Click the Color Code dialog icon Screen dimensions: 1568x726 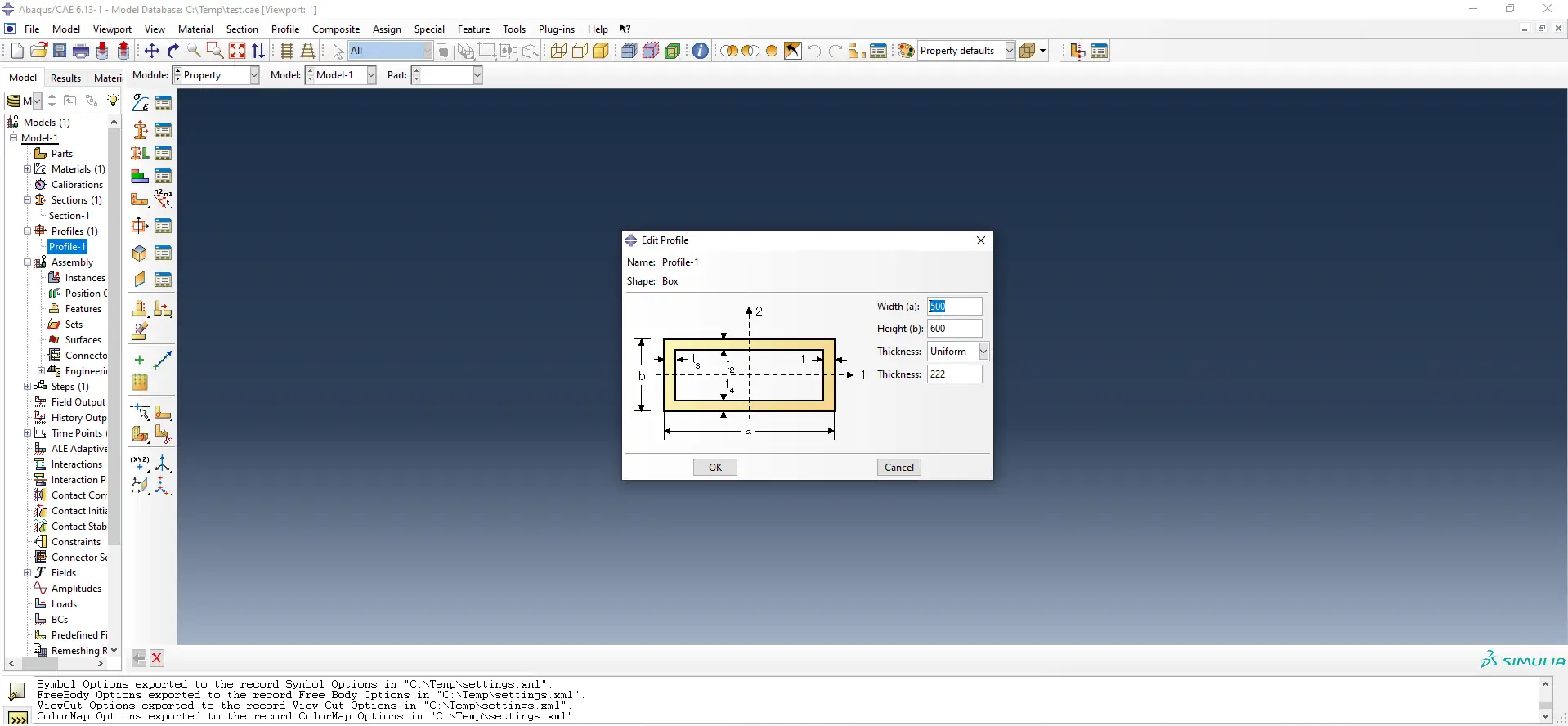pos(906,51)
